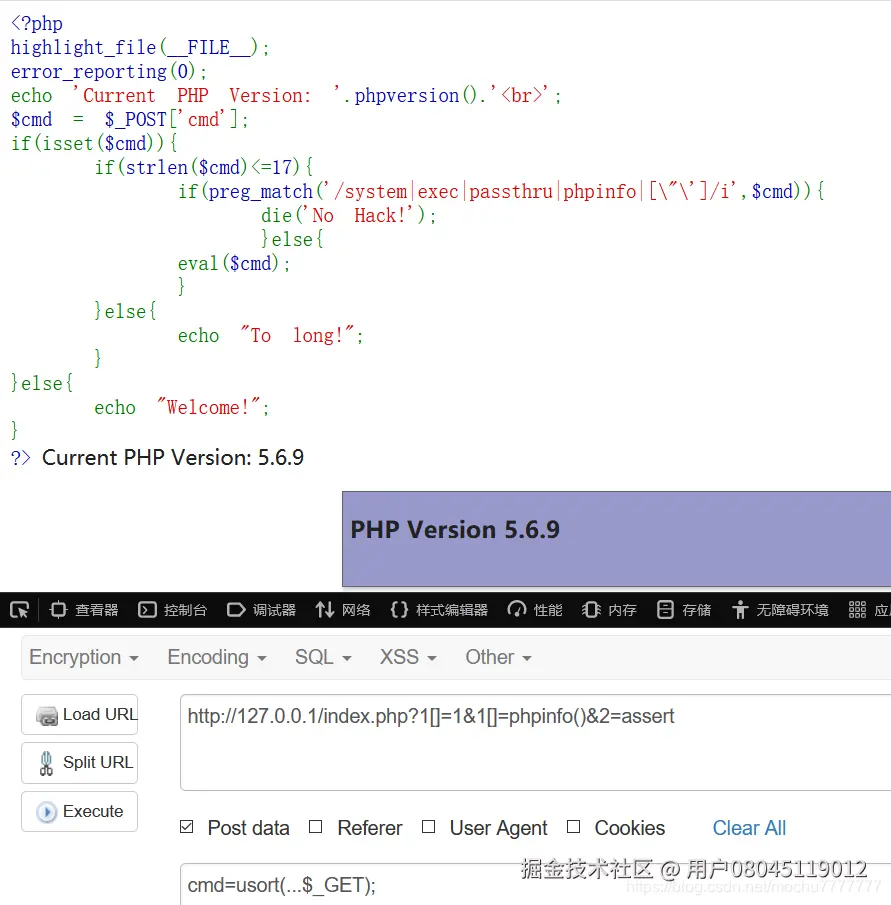The height and width of the screenshot is (905, 891).
Task: Click the 'highlight_file(__FILE__);' code line
Action: [140, 47]
